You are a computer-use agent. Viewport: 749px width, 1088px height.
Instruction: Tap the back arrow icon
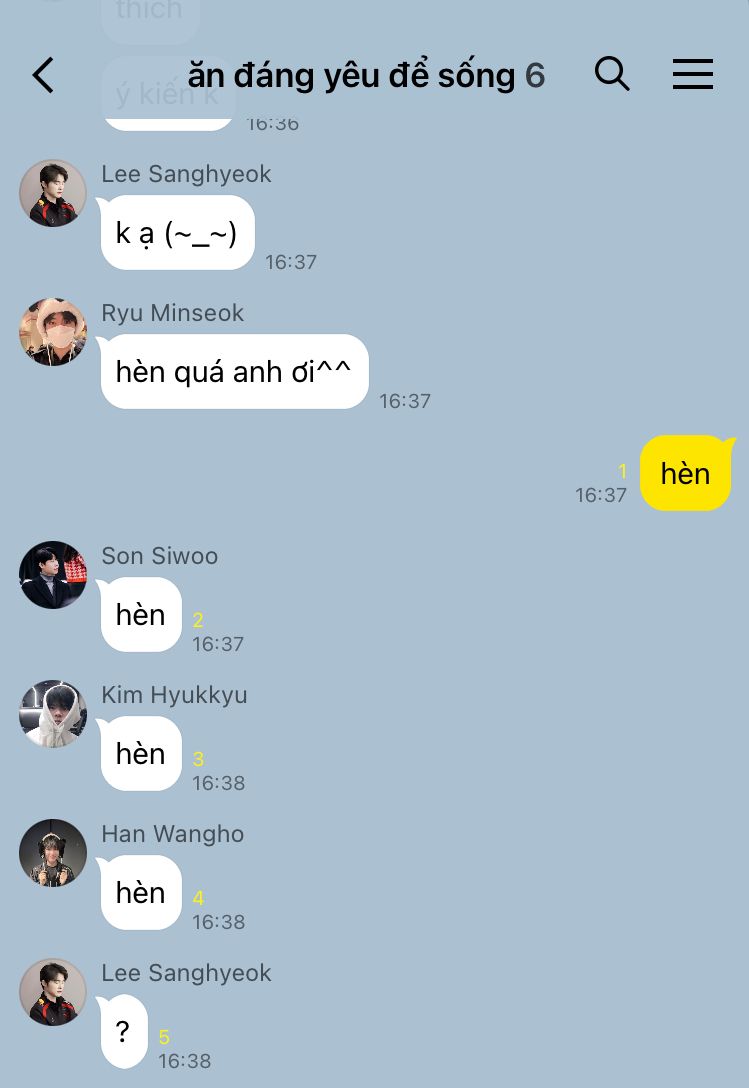[x=43, y=75]
